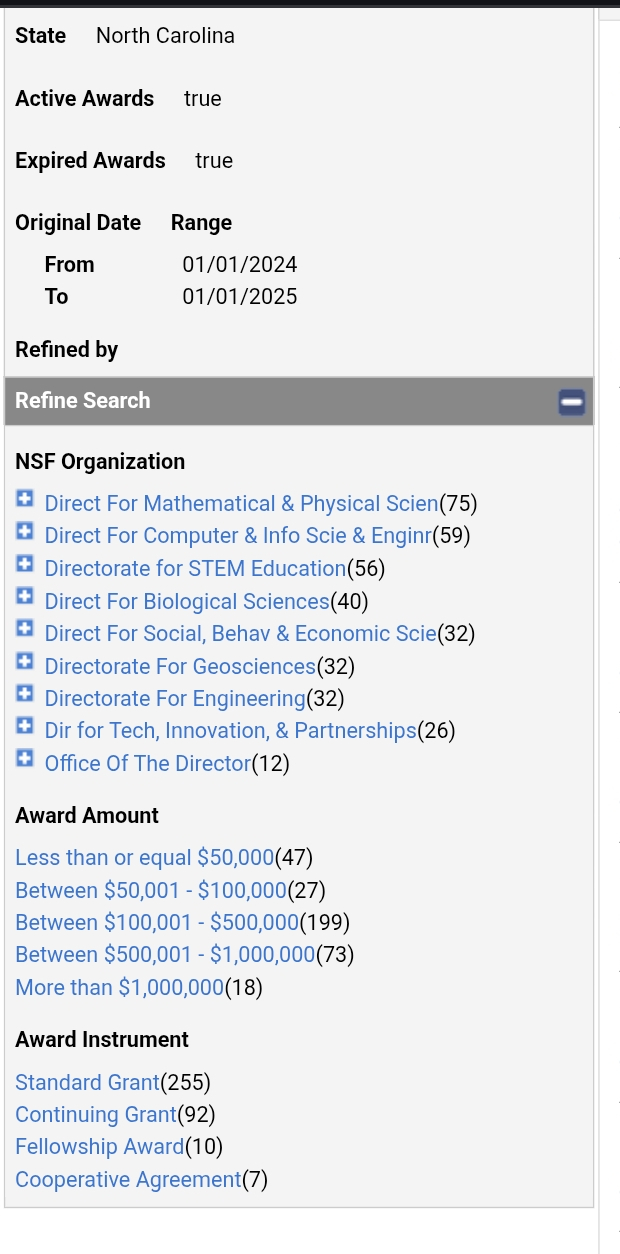The image size is (620, 1254).
Task: Click plus icon beside Direct For Biological Sciences
Action: 25,596
